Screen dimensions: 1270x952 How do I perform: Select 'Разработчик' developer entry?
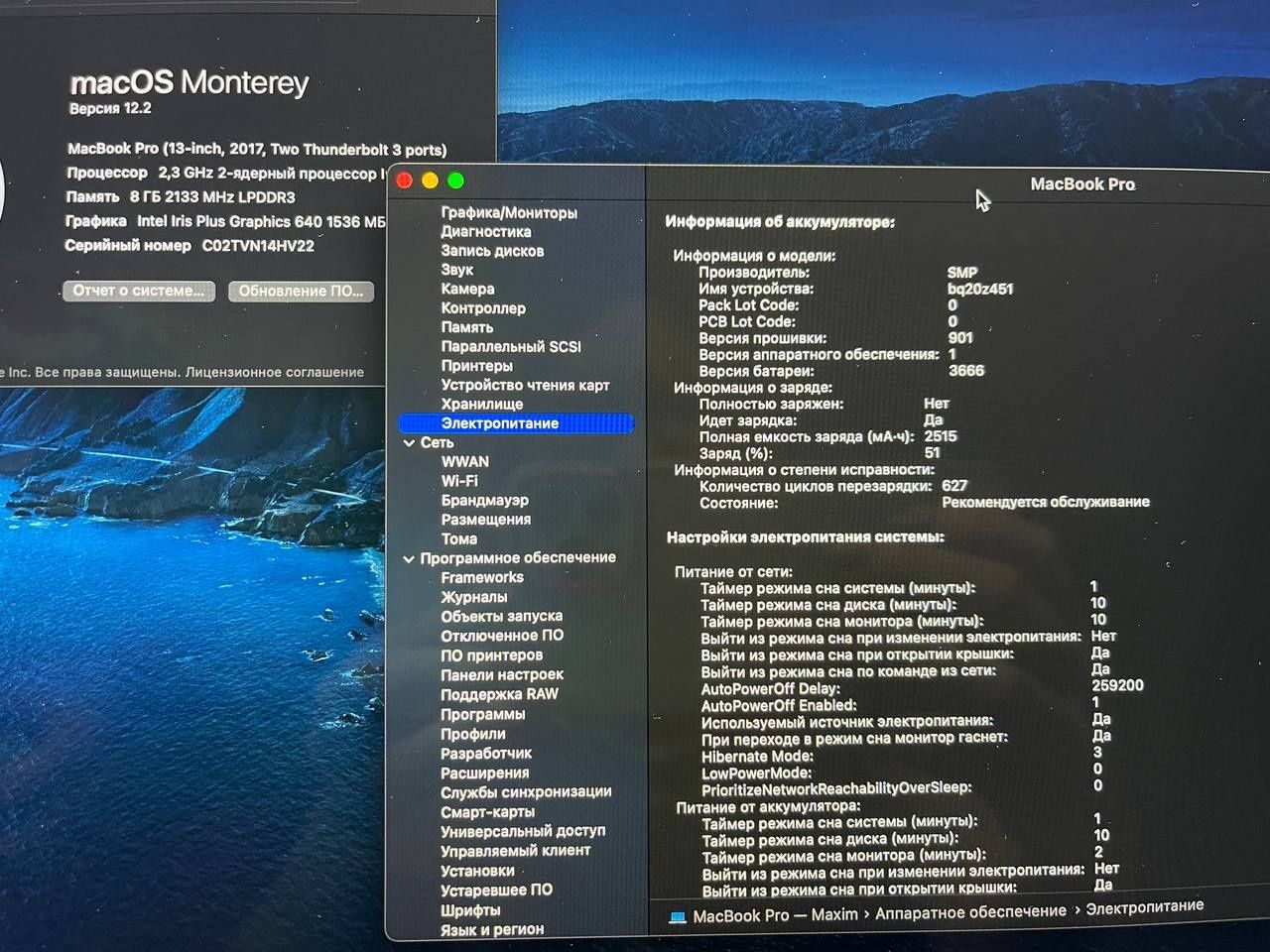(486, 754)
